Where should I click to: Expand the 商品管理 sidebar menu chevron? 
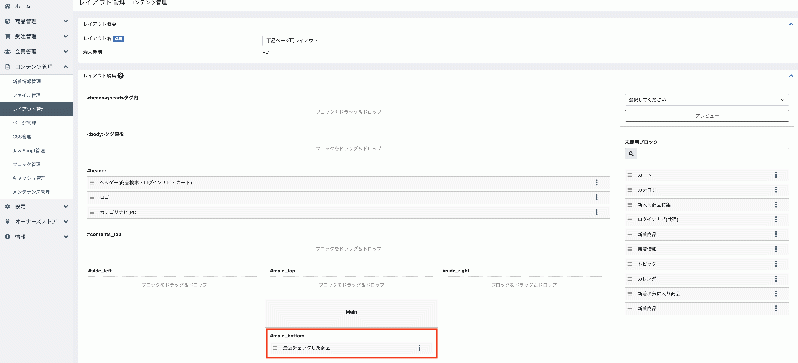[x=66, y=22]
